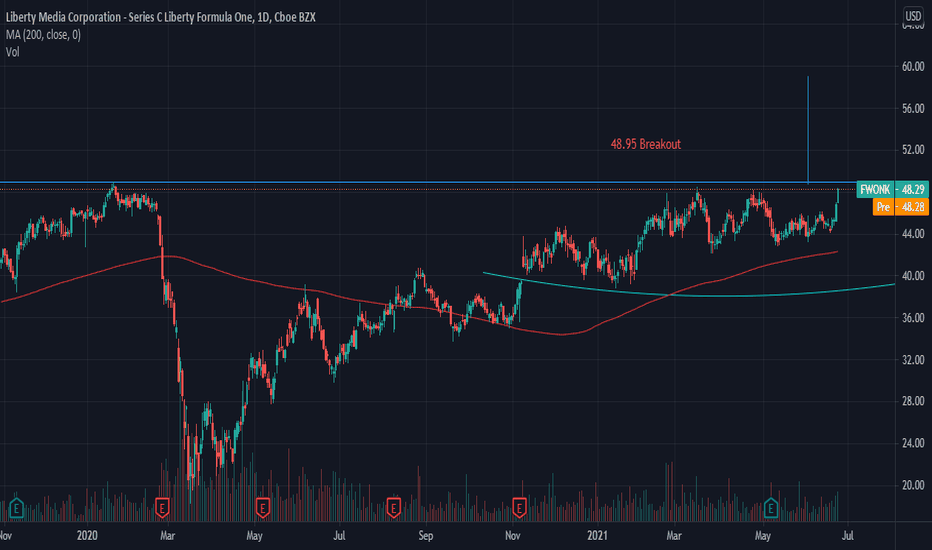The height and width of the screenshot is (550, 932).
Task: Click the Mar label right of 2021
Action: 673,536
